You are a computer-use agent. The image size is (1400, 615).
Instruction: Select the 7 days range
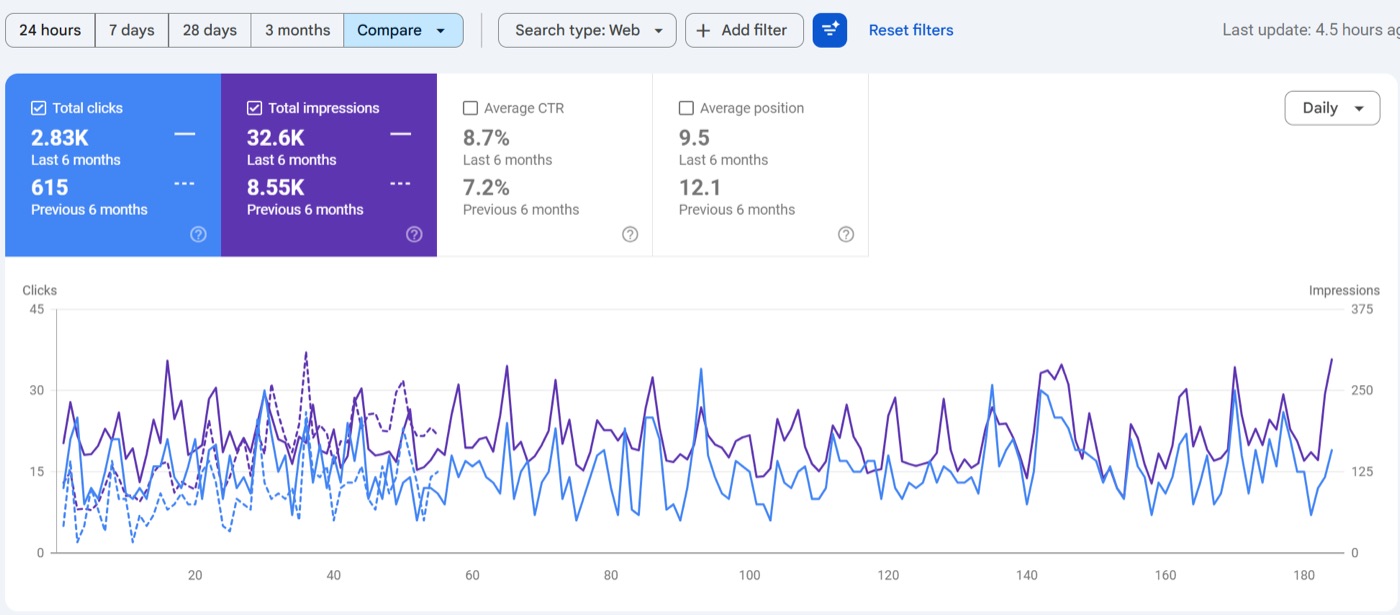pos(132,30)
